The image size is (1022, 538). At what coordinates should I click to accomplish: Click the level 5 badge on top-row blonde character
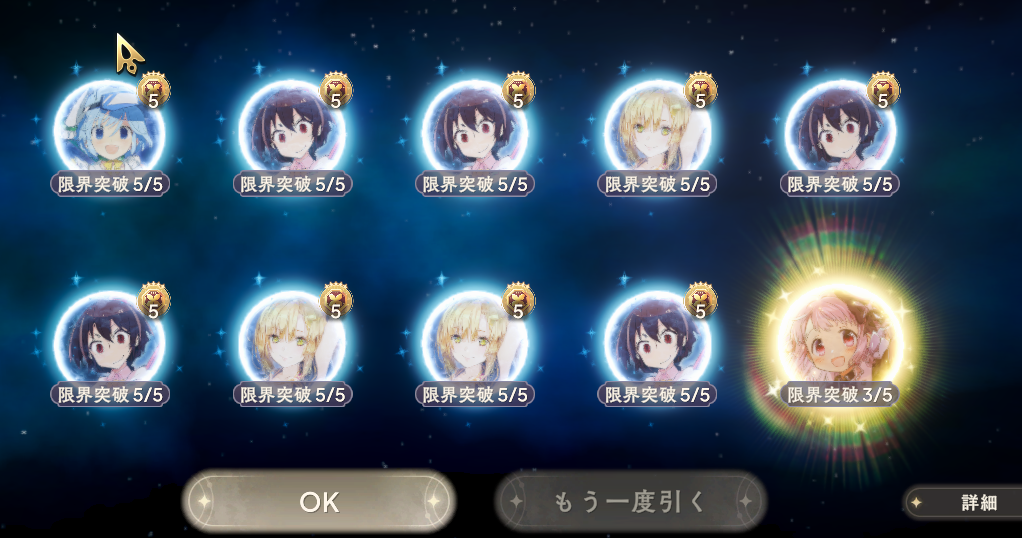[701, 91]
